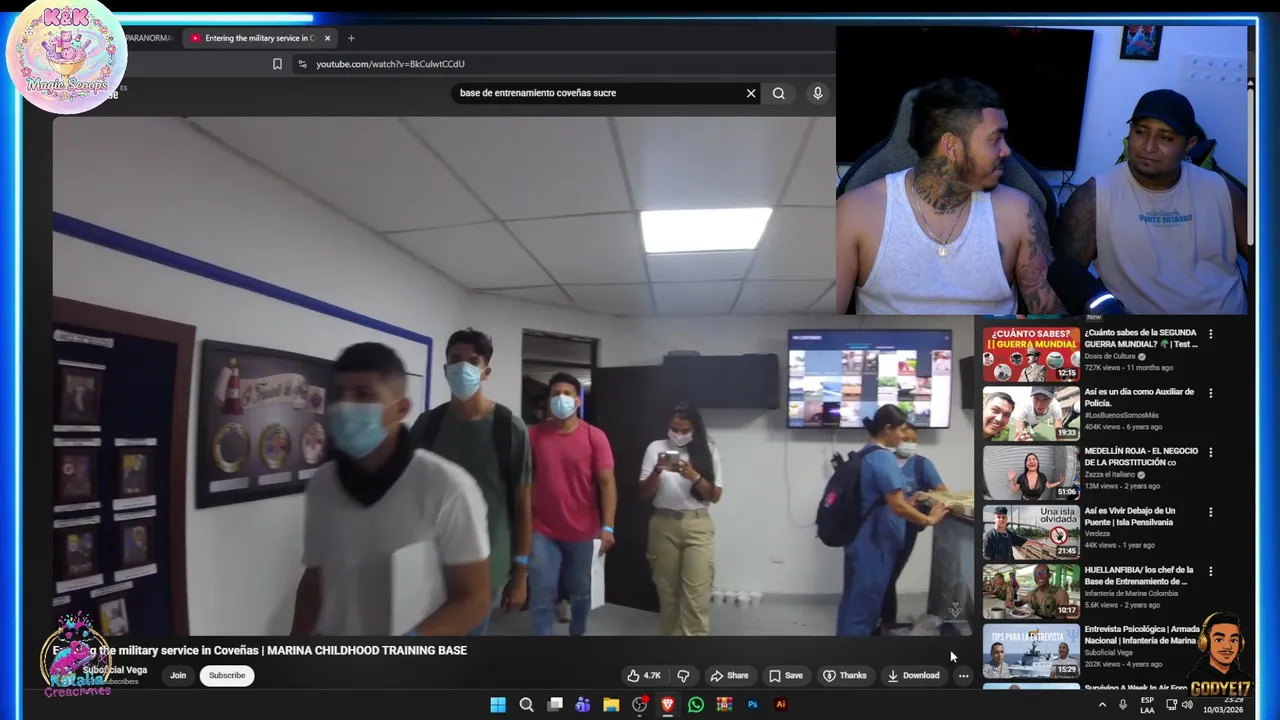
Task: Open the 'Vivir Debajo de Un Puente' thumbnail
Action: tap(1031, 532)
